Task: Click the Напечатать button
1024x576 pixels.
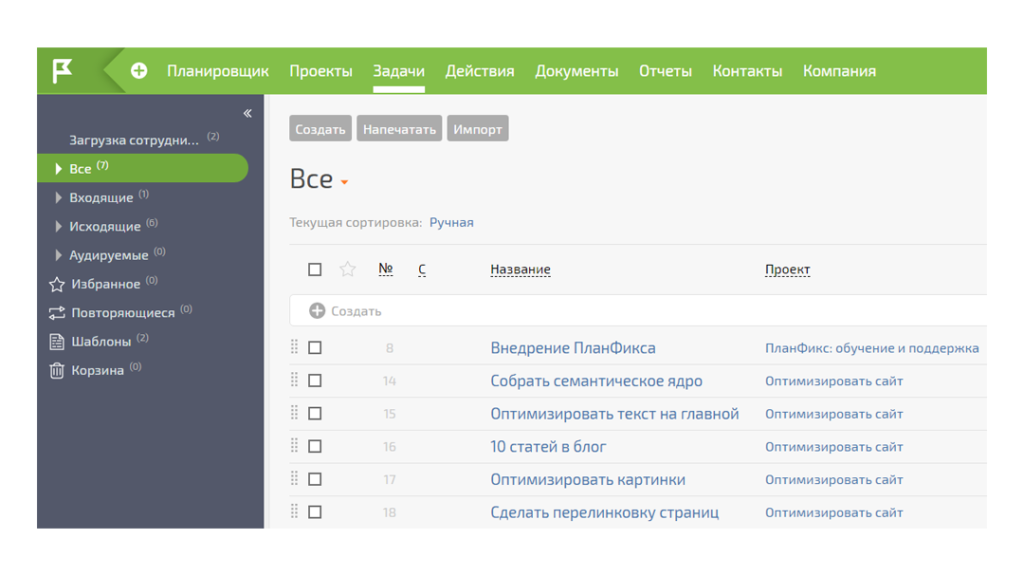Action: pyautogui.click(x=399, y=129)
